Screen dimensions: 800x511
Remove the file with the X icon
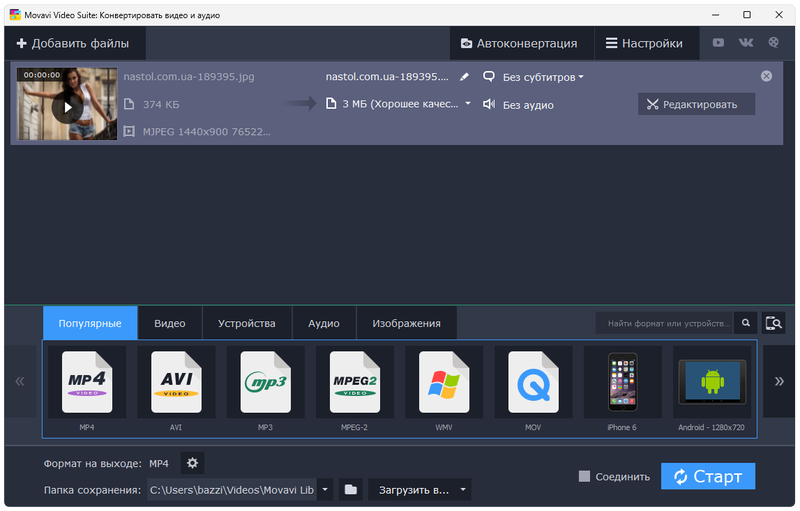(766, 76)
